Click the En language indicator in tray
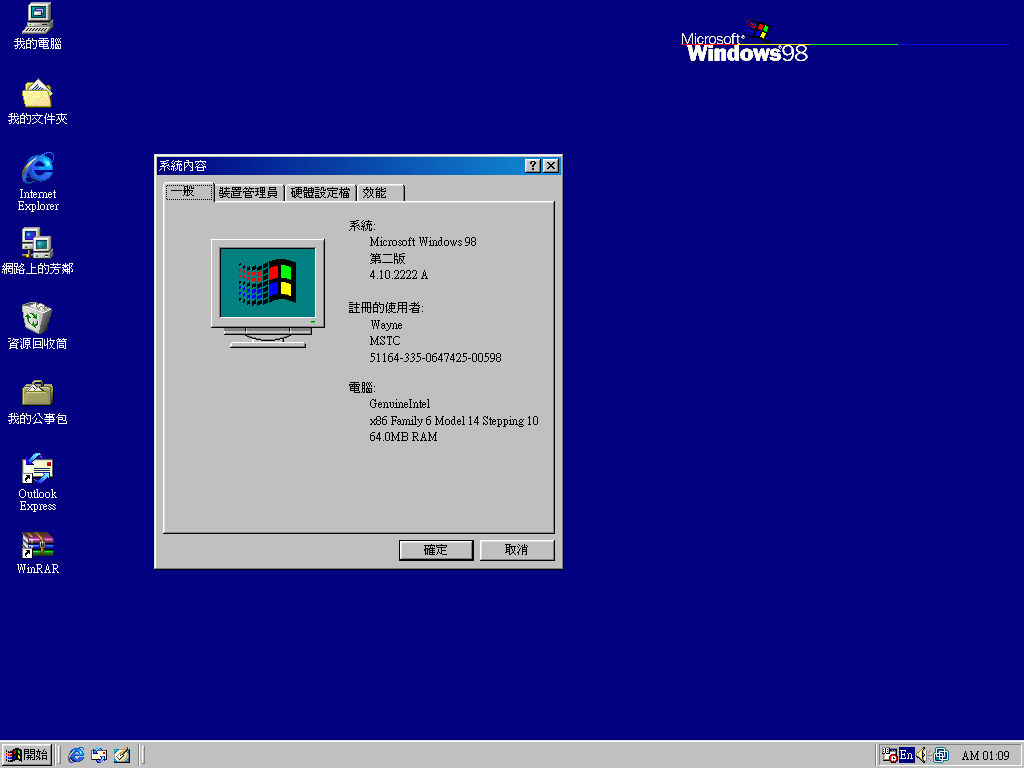This screenshot has width=1024, height=768. tap(906, 755)
